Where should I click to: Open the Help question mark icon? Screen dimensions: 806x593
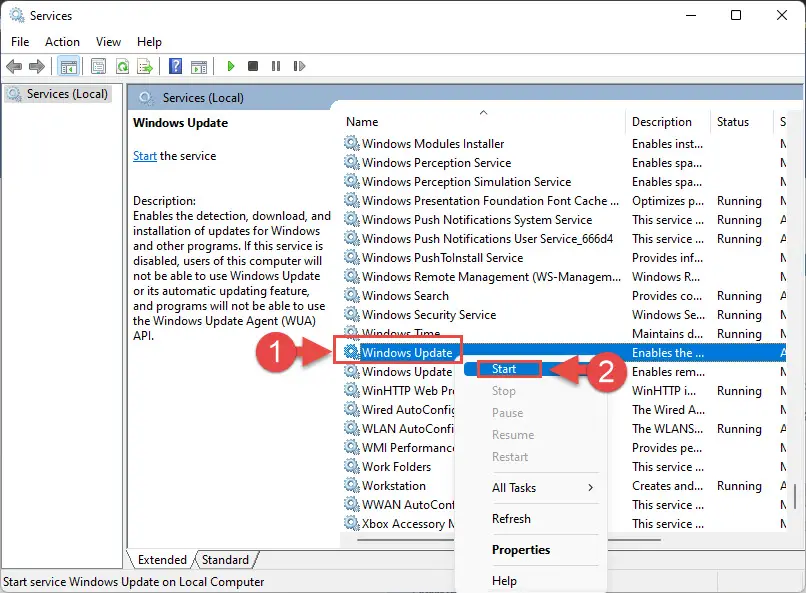click(x=175, y=66)
